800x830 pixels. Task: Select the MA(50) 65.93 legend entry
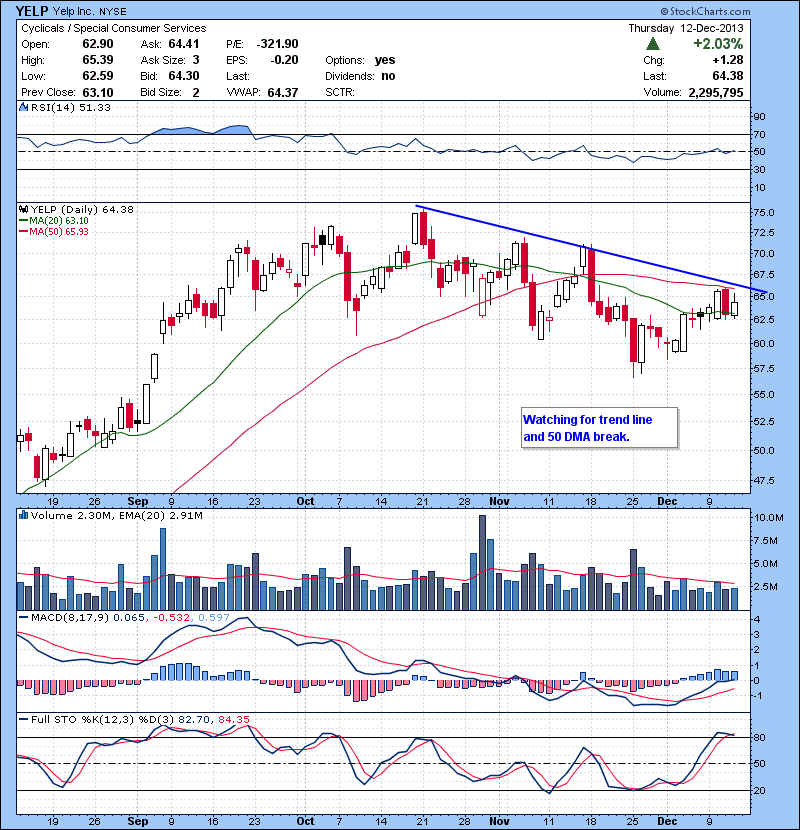pyautogui.click(x=53, y=231)
